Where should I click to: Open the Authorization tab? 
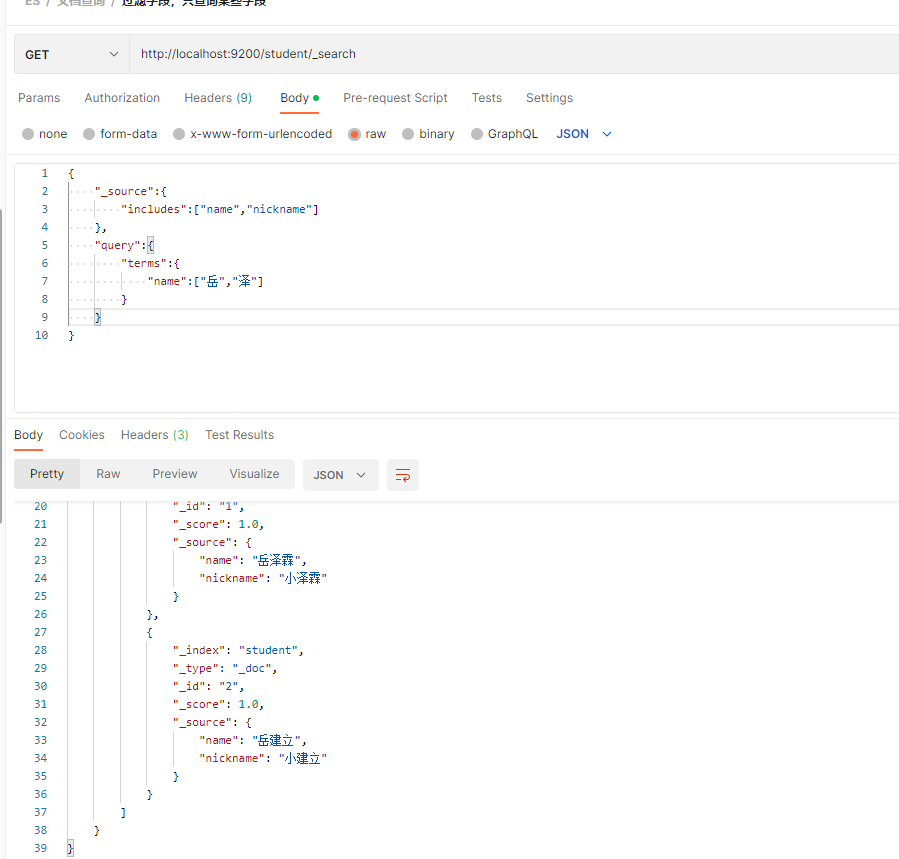point(122,98)
